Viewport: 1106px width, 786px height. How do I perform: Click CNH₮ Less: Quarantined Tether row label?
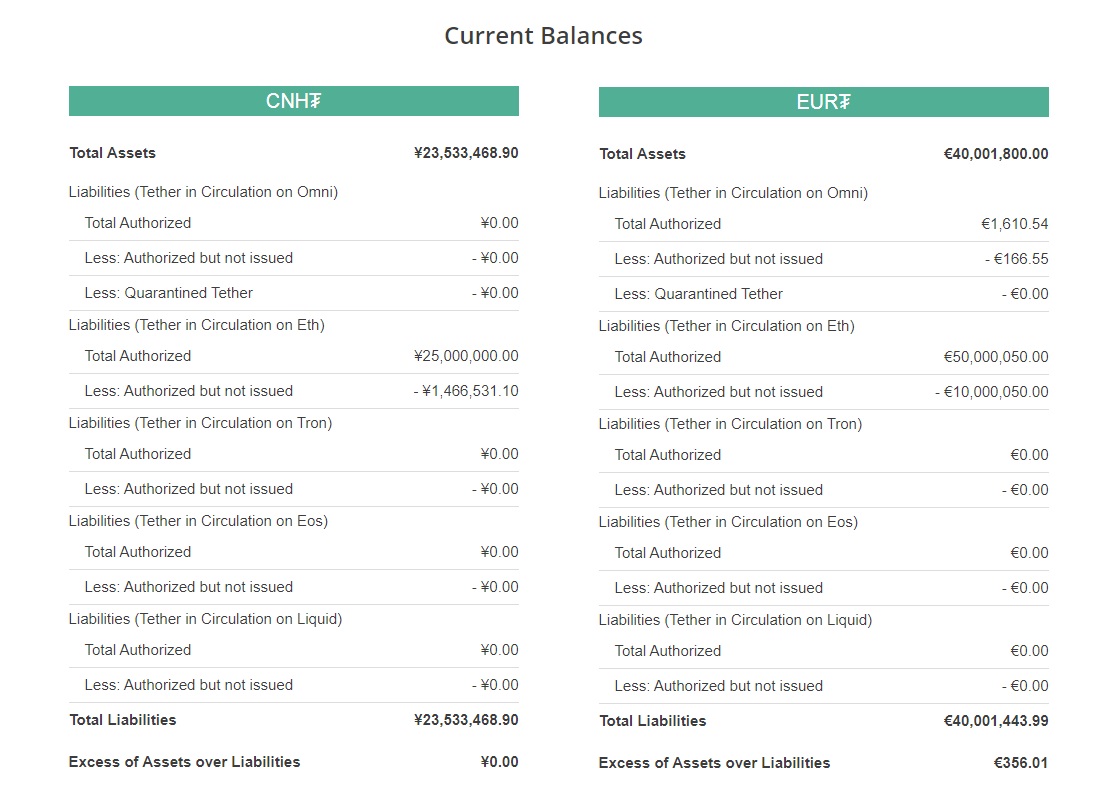(x=168, y=293)
